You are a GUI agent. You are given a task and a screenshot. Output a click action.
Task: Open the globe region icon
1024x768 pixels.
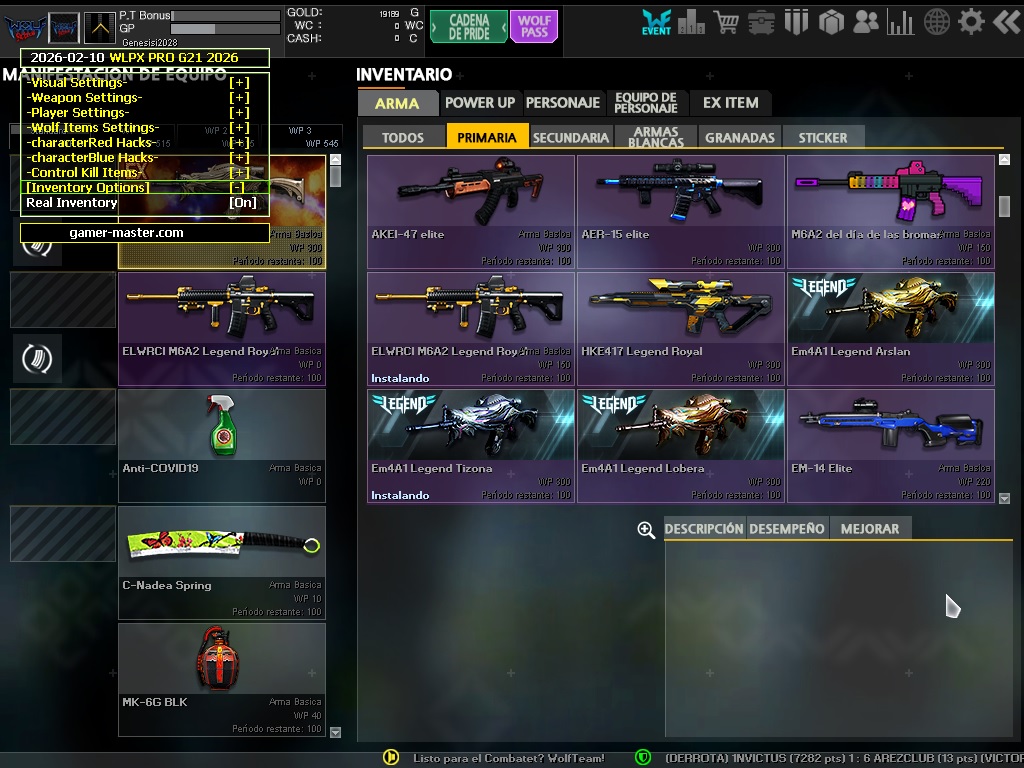coord(934,21)
